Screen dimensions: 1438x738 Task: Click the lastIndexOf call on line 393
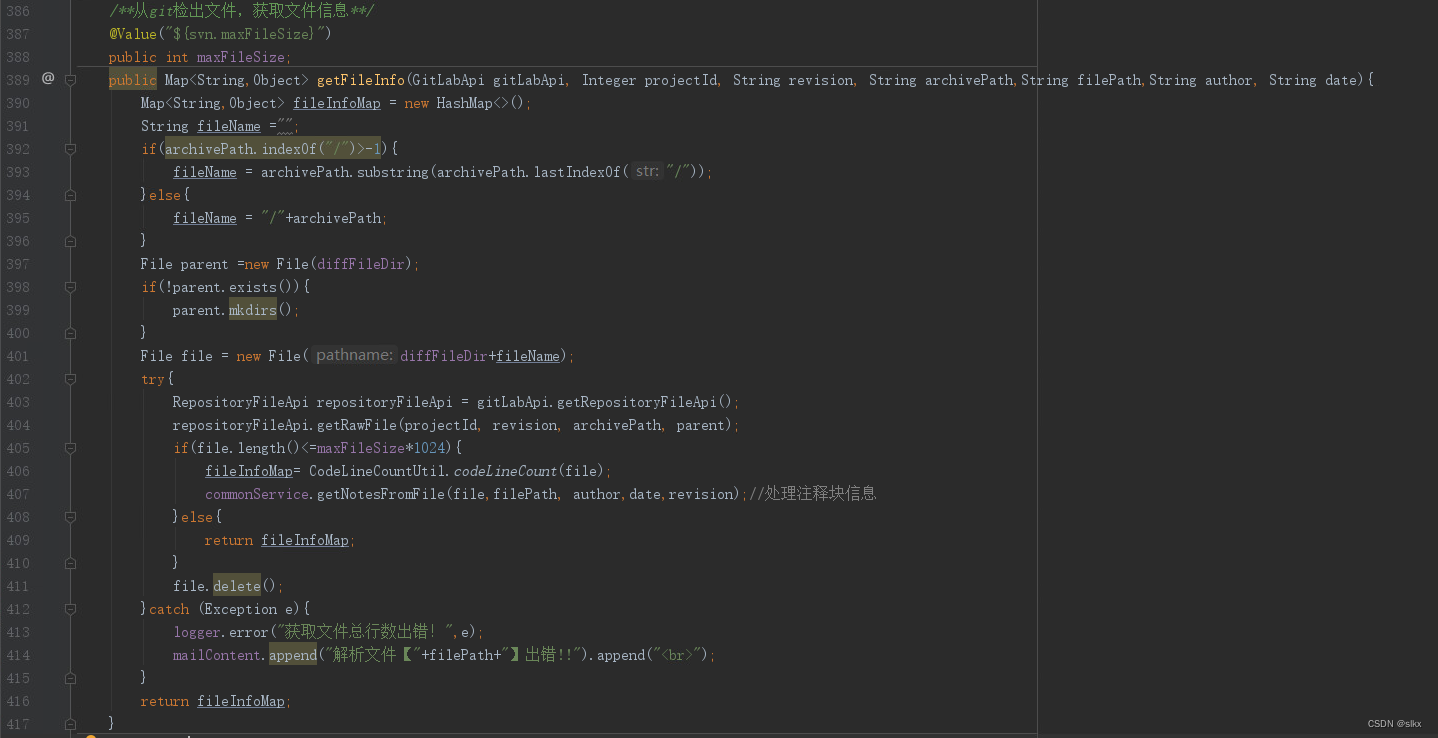(577, 172)
